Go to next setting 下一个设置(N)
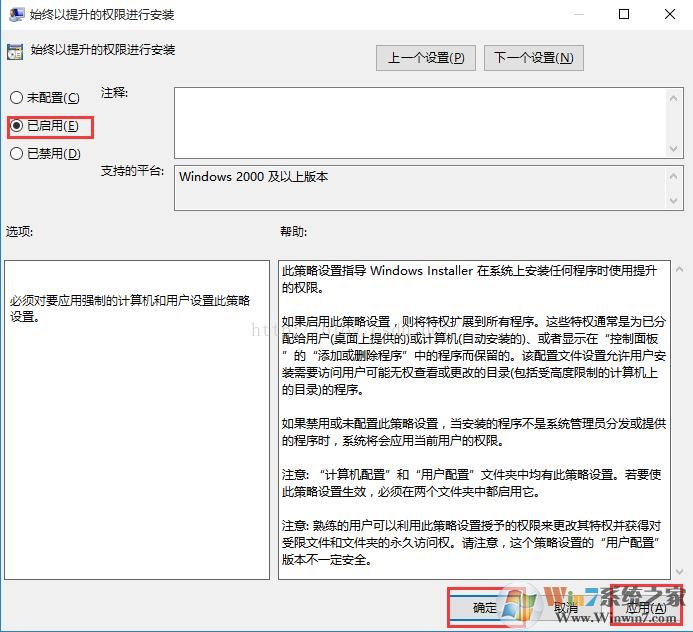 533,58
